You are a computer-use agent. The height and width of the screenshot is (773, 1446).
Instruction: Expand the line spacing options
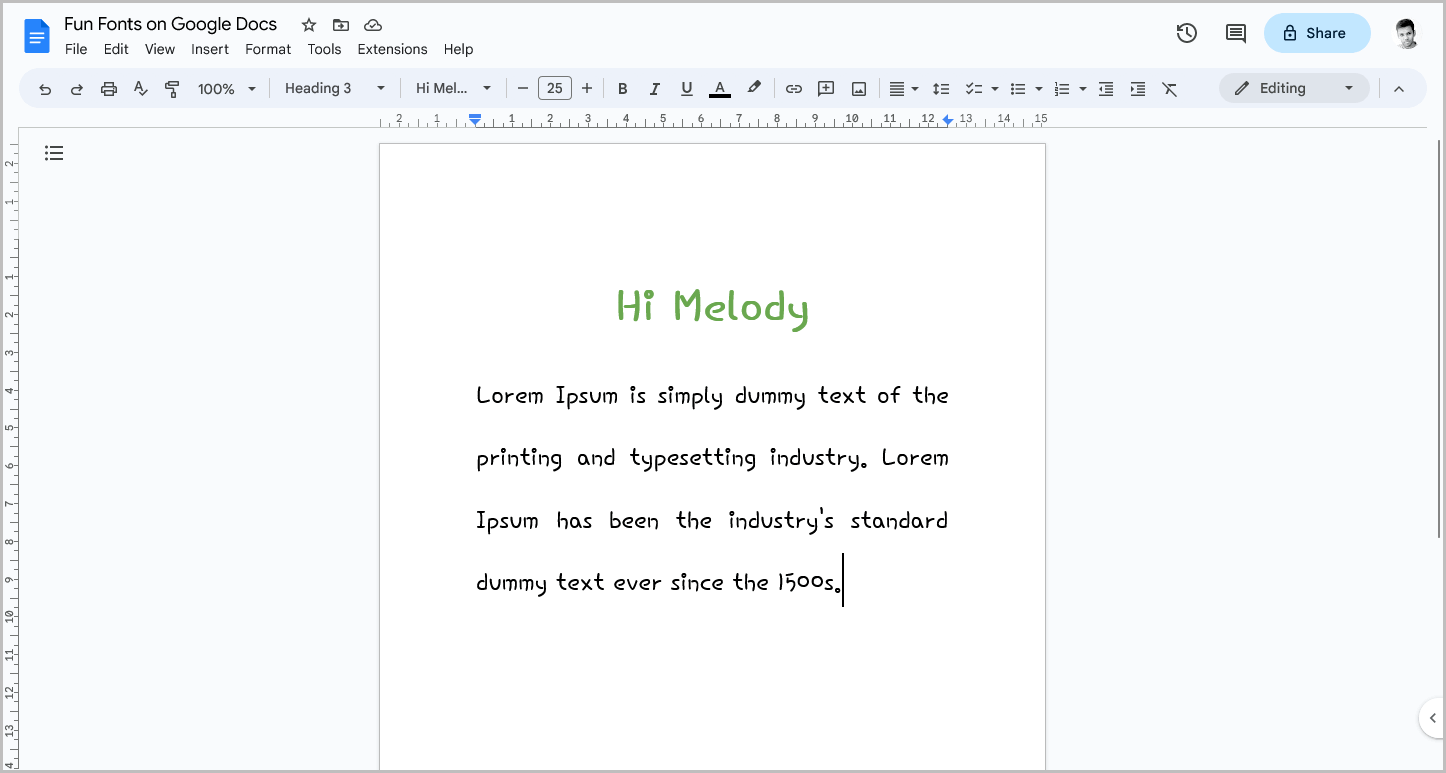coord(941,88)
